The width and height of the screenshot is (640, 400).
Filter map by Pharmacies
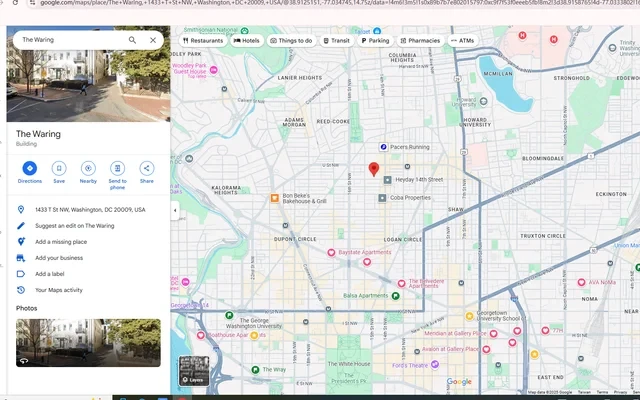[x=420, y=40]
